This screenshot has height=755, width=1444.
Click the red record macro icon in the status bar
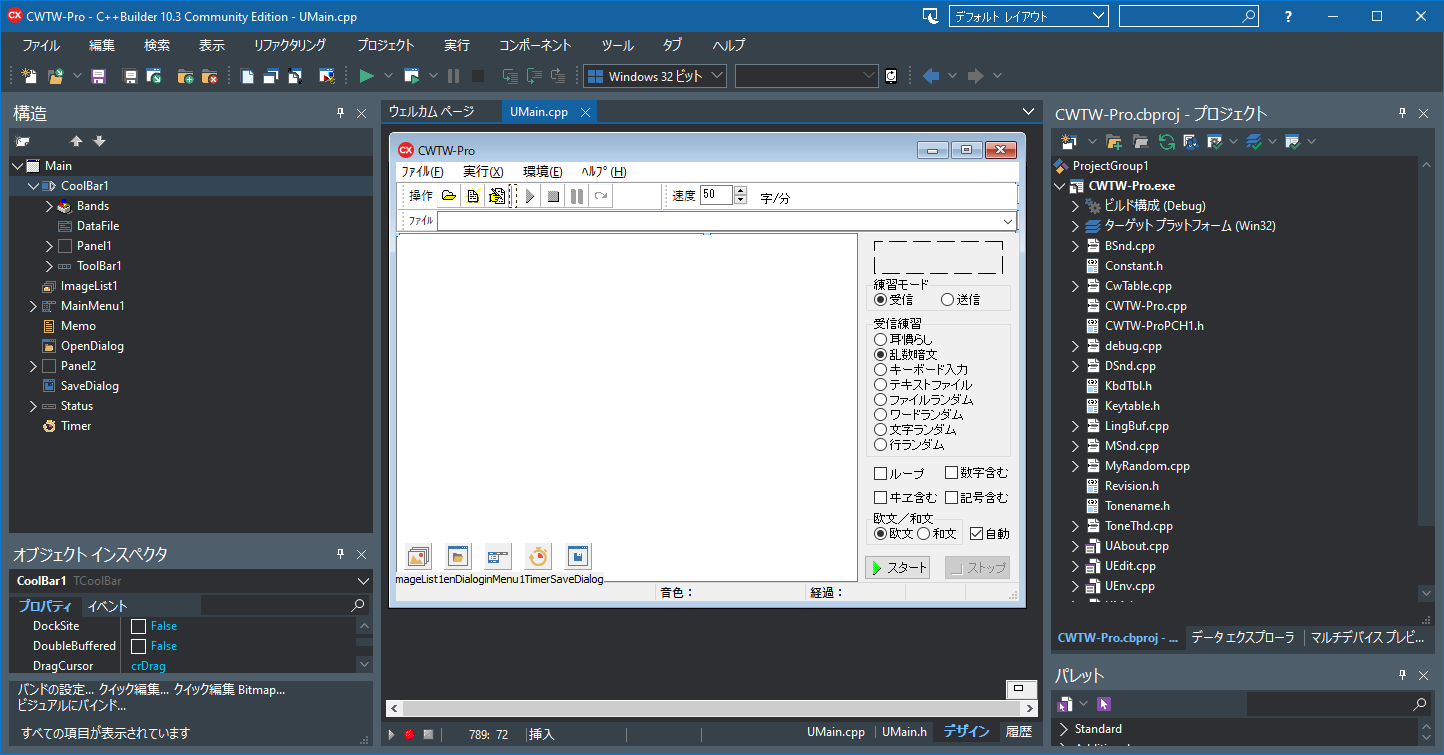pyautogui.click(x=409, y=734)
